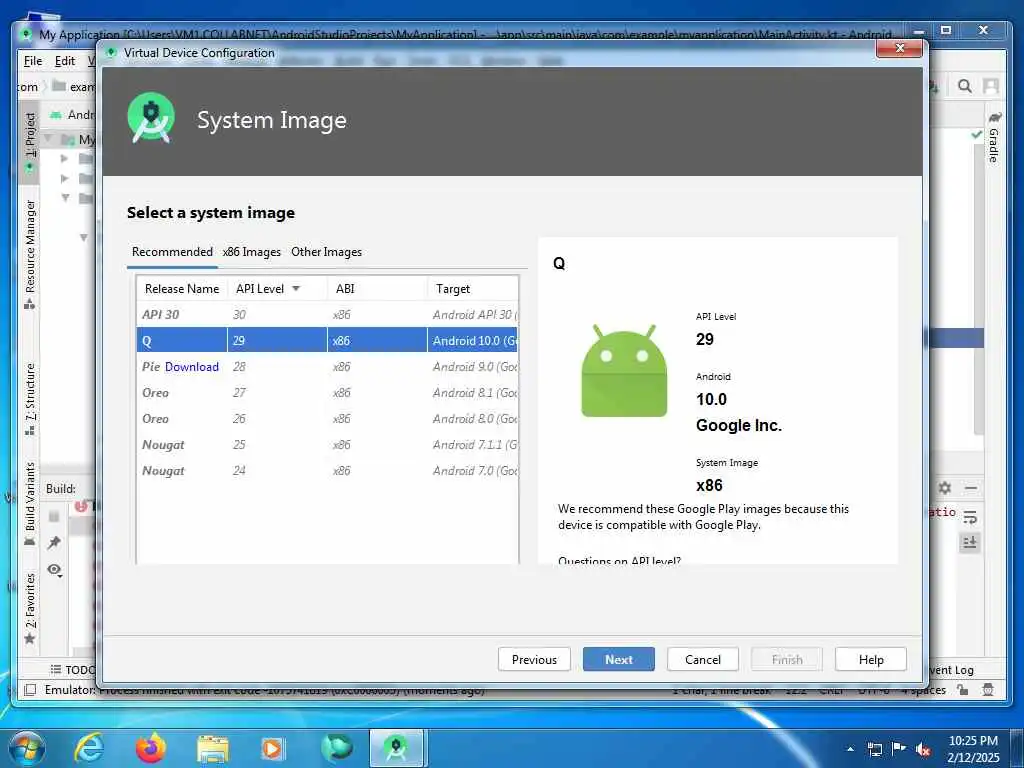This screenshot has width=1024, height=768.
Task: Click the tool window toggle in status bar corner
Action: click(30, 690)
